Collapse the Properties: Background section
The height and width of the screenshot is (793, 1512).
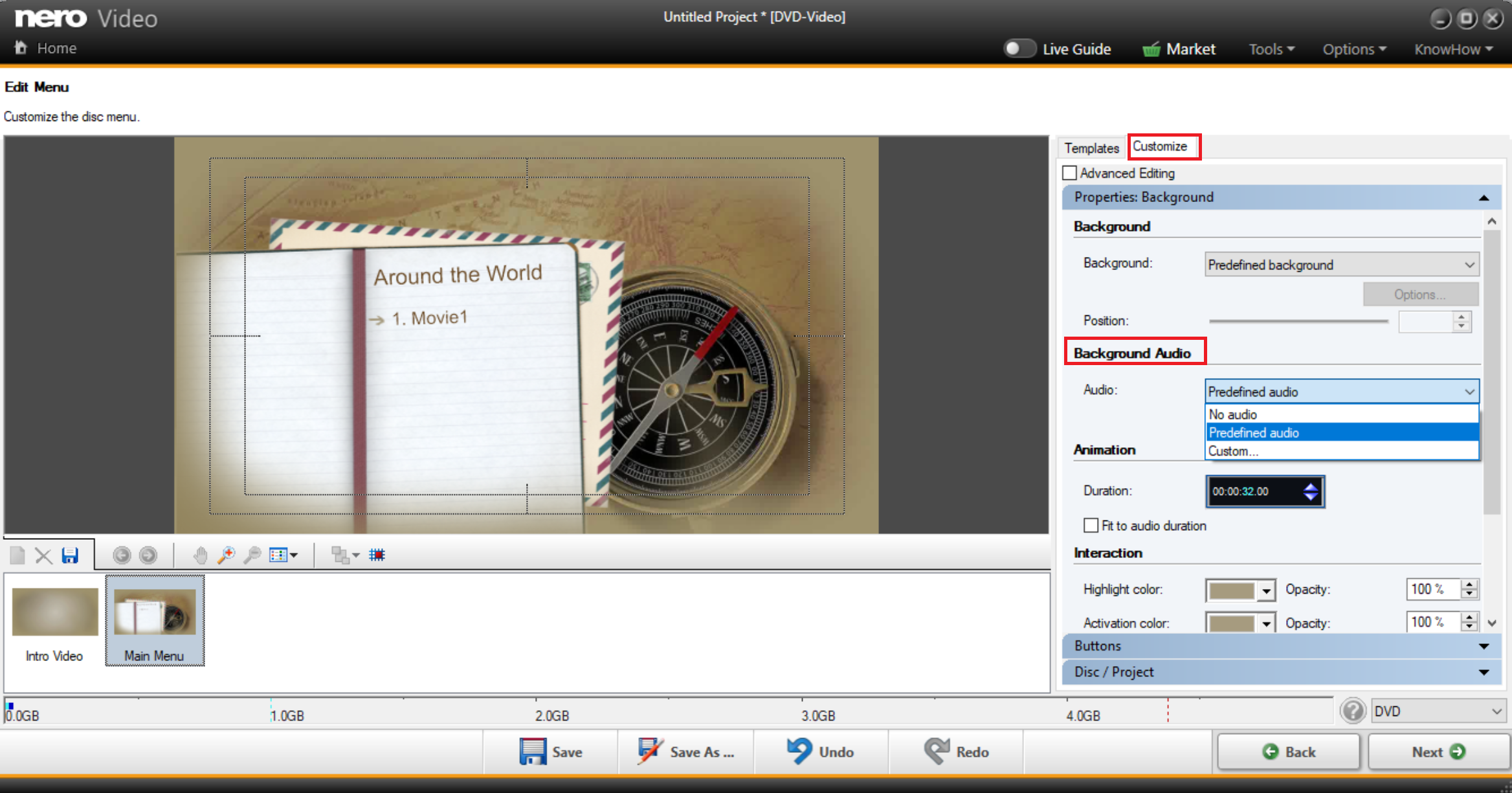pyautogui.click(x=1282, y=197)
